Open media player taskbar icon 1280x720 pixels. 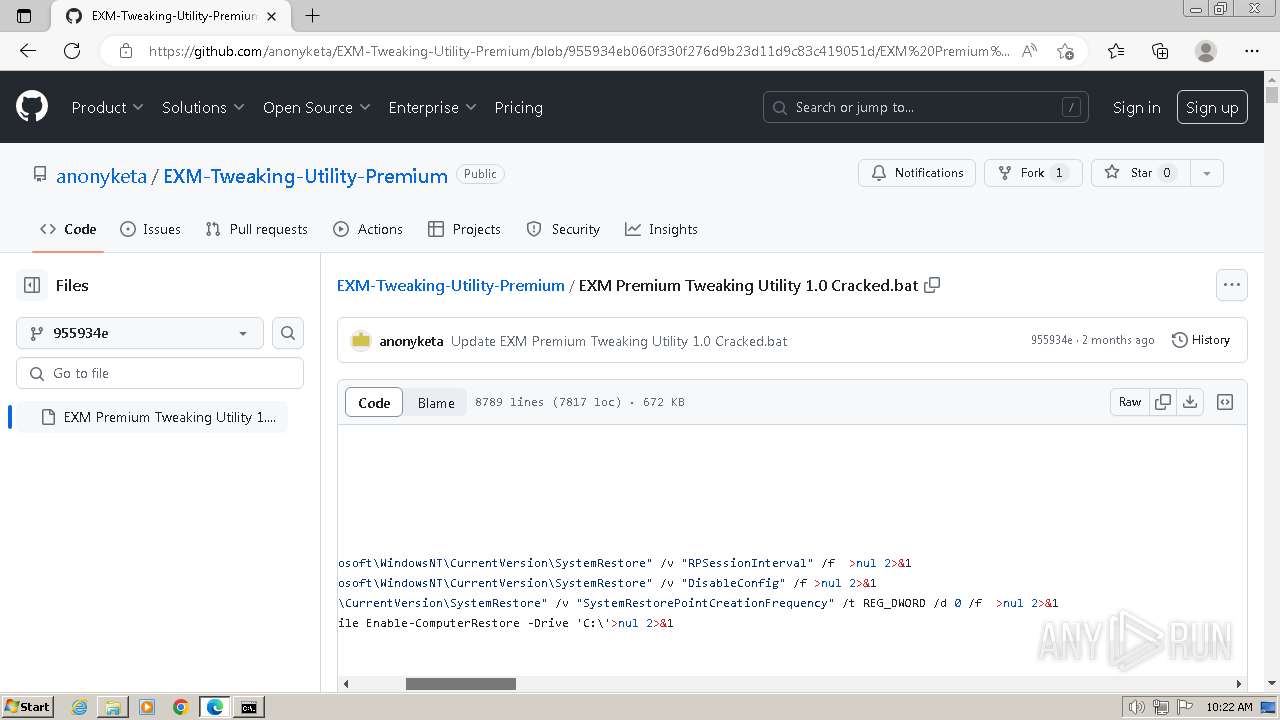[x=146, y=707]
